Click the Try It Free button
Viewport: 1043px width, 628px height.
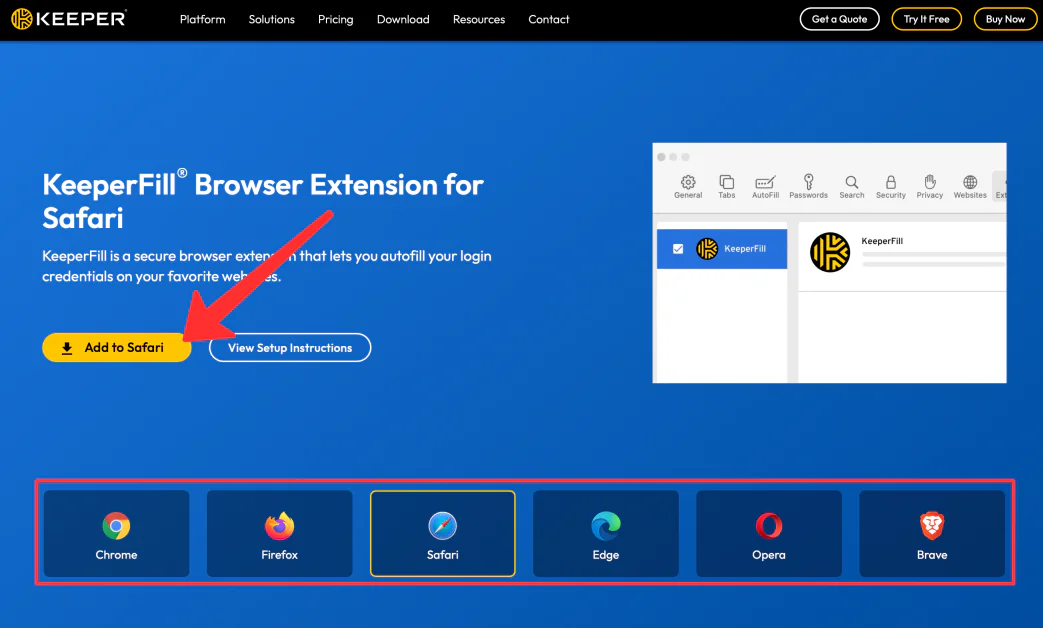[926, 19]
